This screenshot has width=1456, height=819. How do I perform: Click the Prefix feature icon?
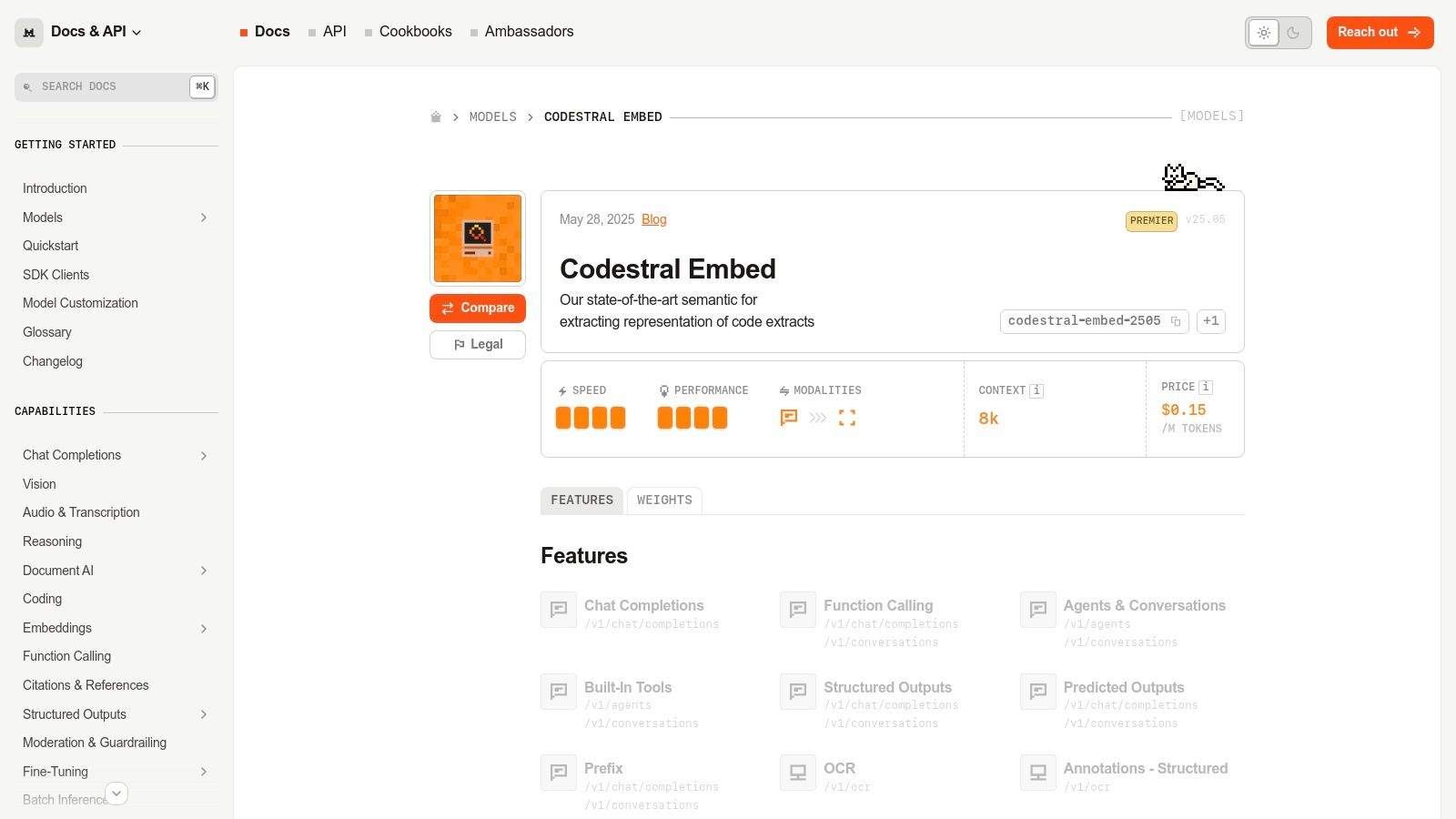[559, 773]
